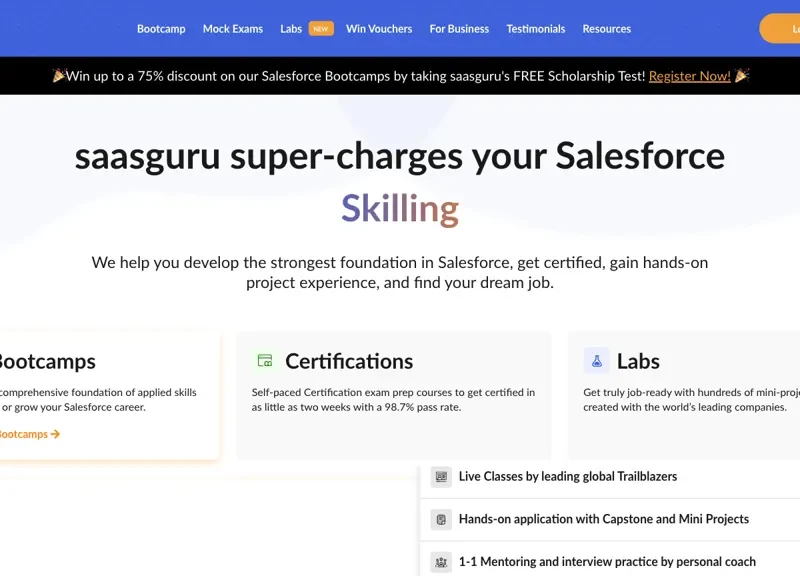Select the Certifications card heading
Image resolution: width=800 pixels, height=576 pixels.
coord(349,361)
